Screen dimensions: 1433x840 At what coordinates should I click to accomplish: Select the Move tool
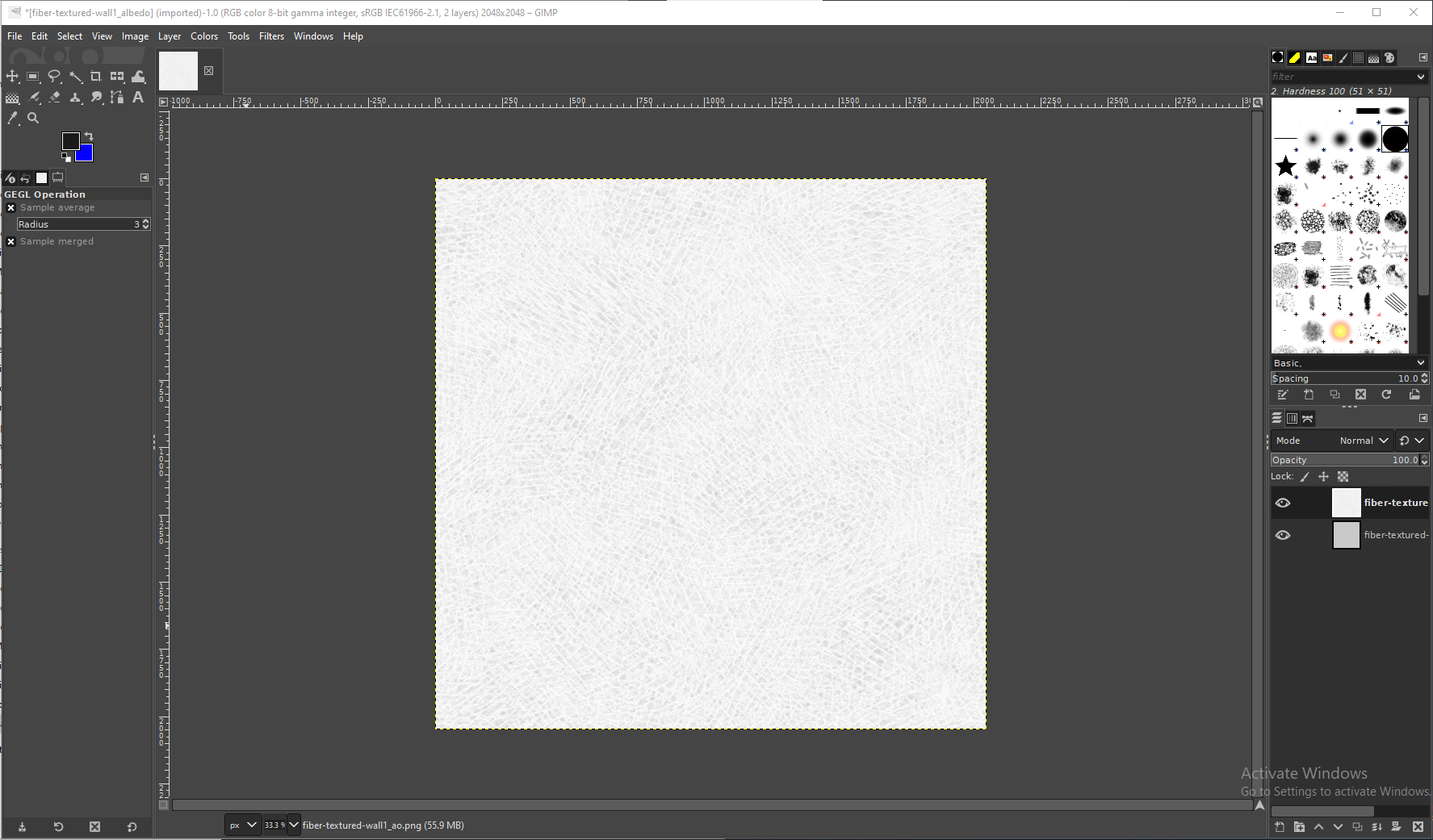[x=12, y=77]
